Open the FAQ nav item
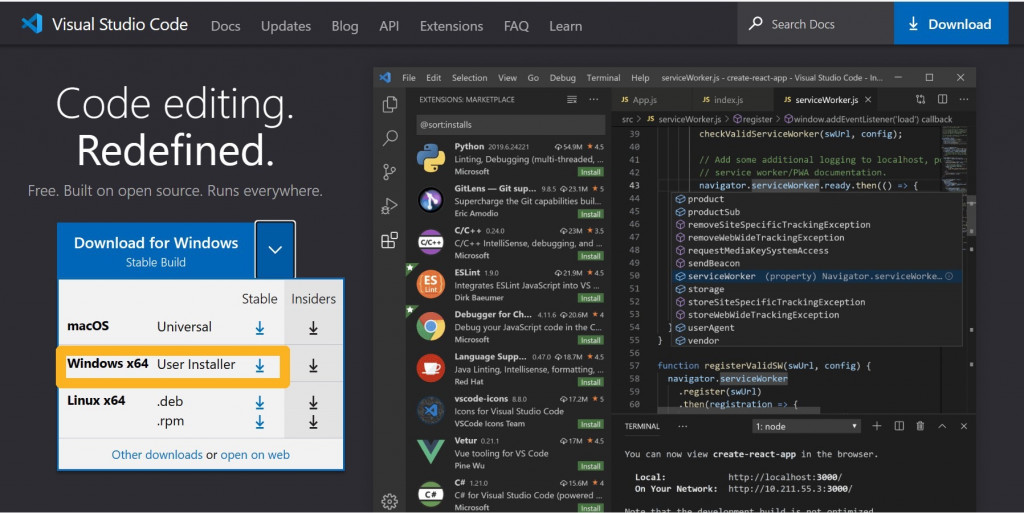 click(516, 26)
